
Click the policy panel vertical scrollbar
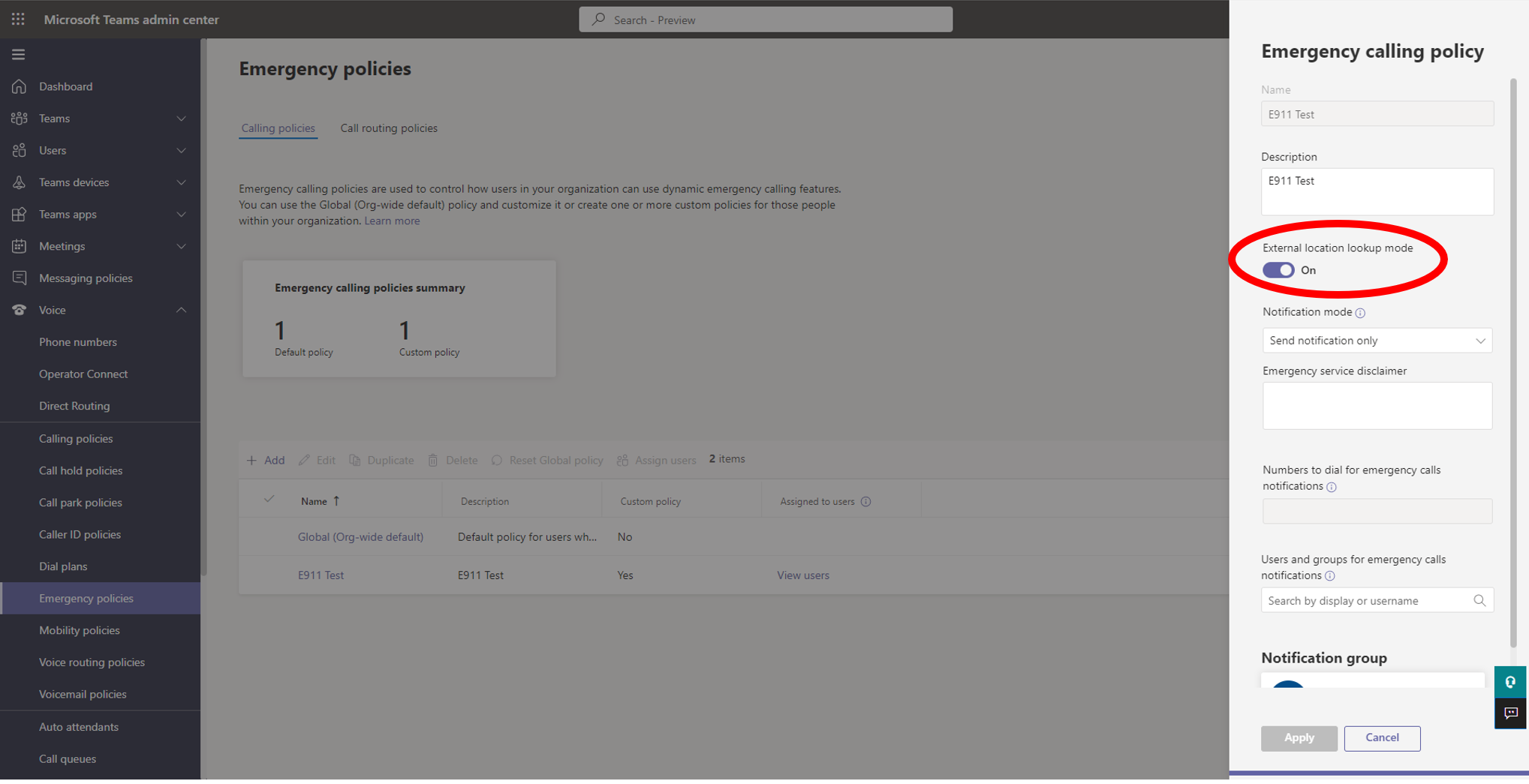[x=1512, y=360]
